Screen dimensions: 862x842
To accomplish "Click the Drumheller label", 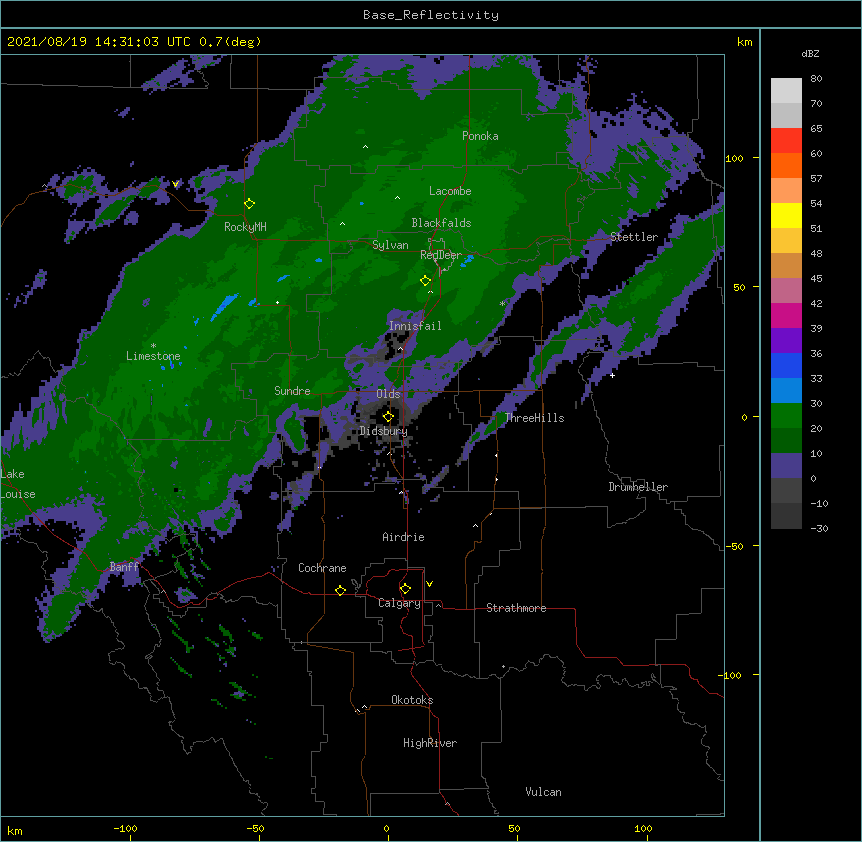I will [x=638, y=487].
